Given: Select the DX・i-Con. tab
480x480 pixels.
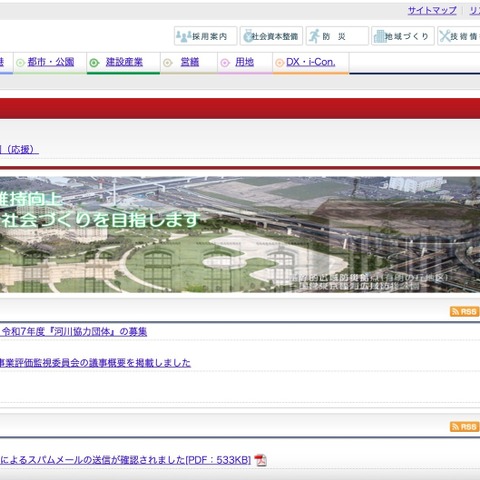Looking at the screenshot, I should click(x=310, y=62).
